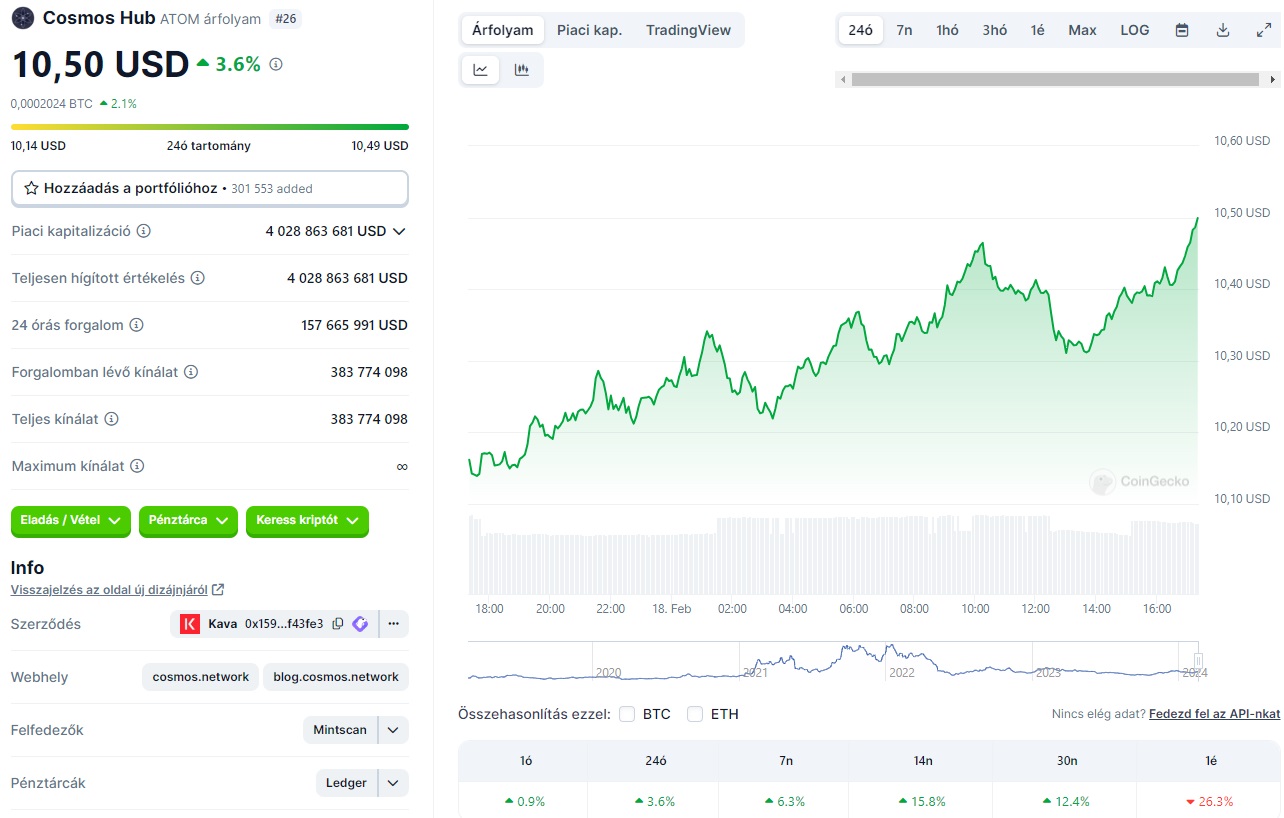Click the 1é performance value 26.3%
The image size is (1284, 818).
1209,801
